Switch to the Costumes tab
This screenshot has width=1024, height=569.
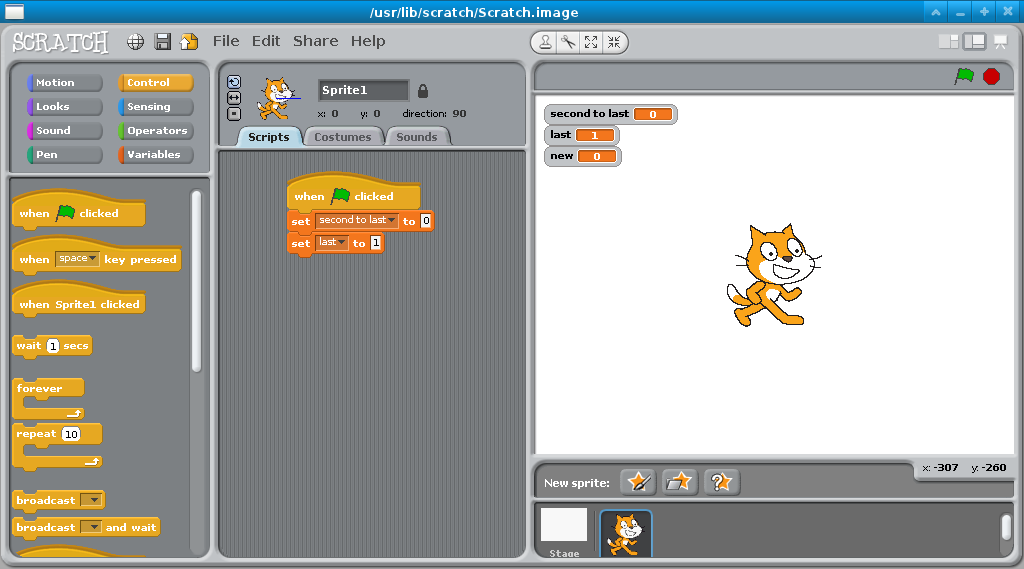click(x=342, y=137)
